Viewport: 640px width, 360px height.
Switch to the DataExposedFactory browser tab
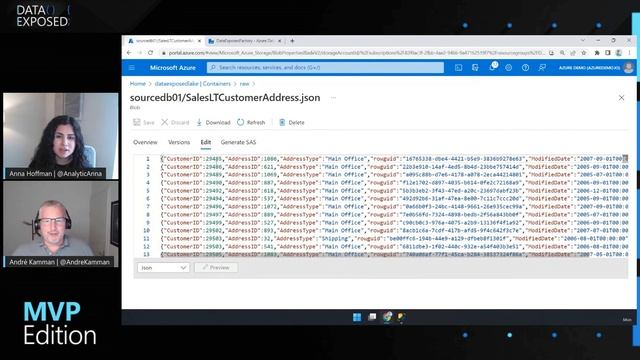pos(244,41)
